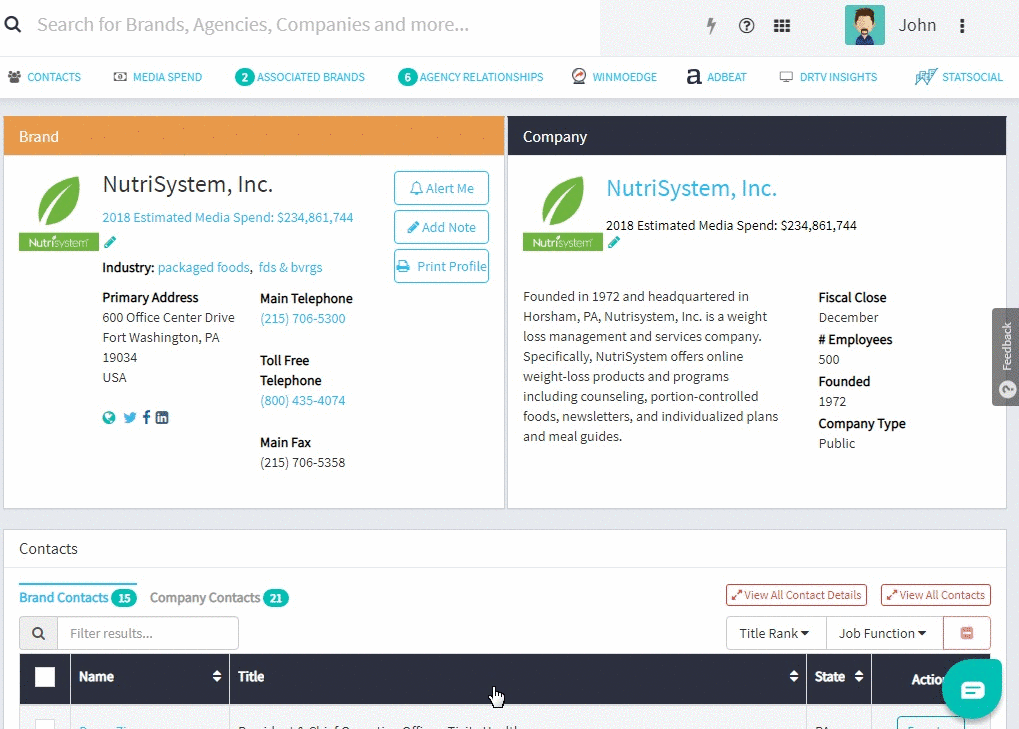Open the apps grid icon

782,25
